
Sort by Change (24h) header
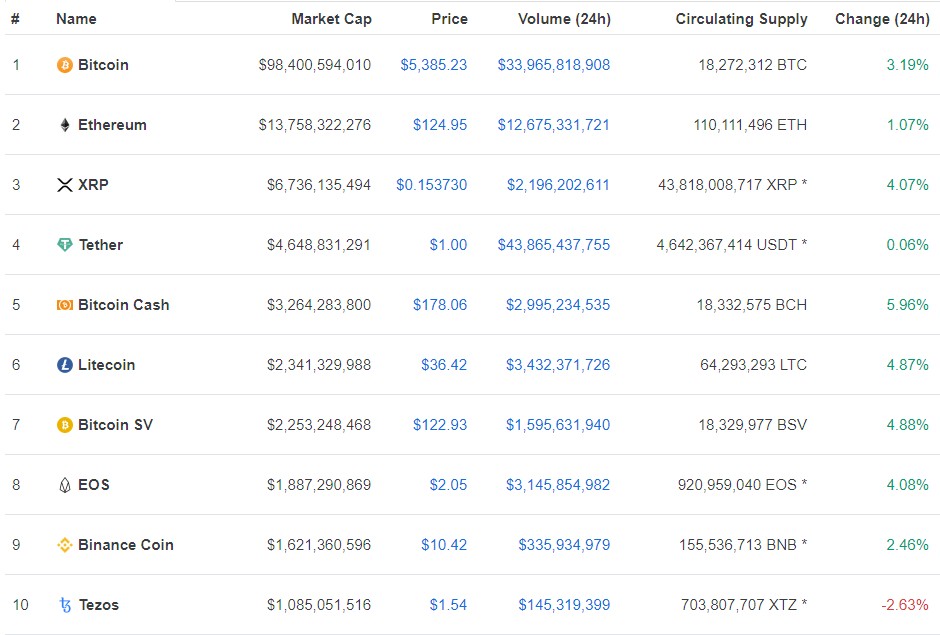882,19
